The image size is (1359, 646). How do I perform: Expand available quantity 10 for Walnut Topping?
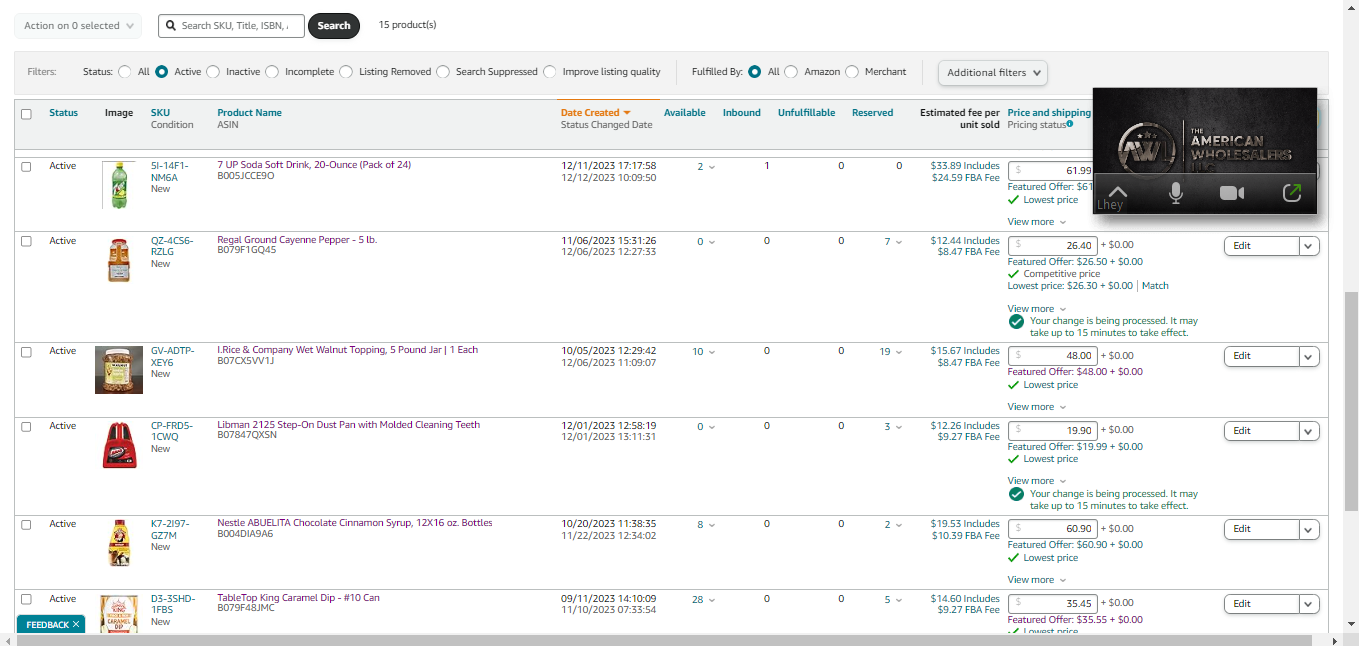[704, 352]
